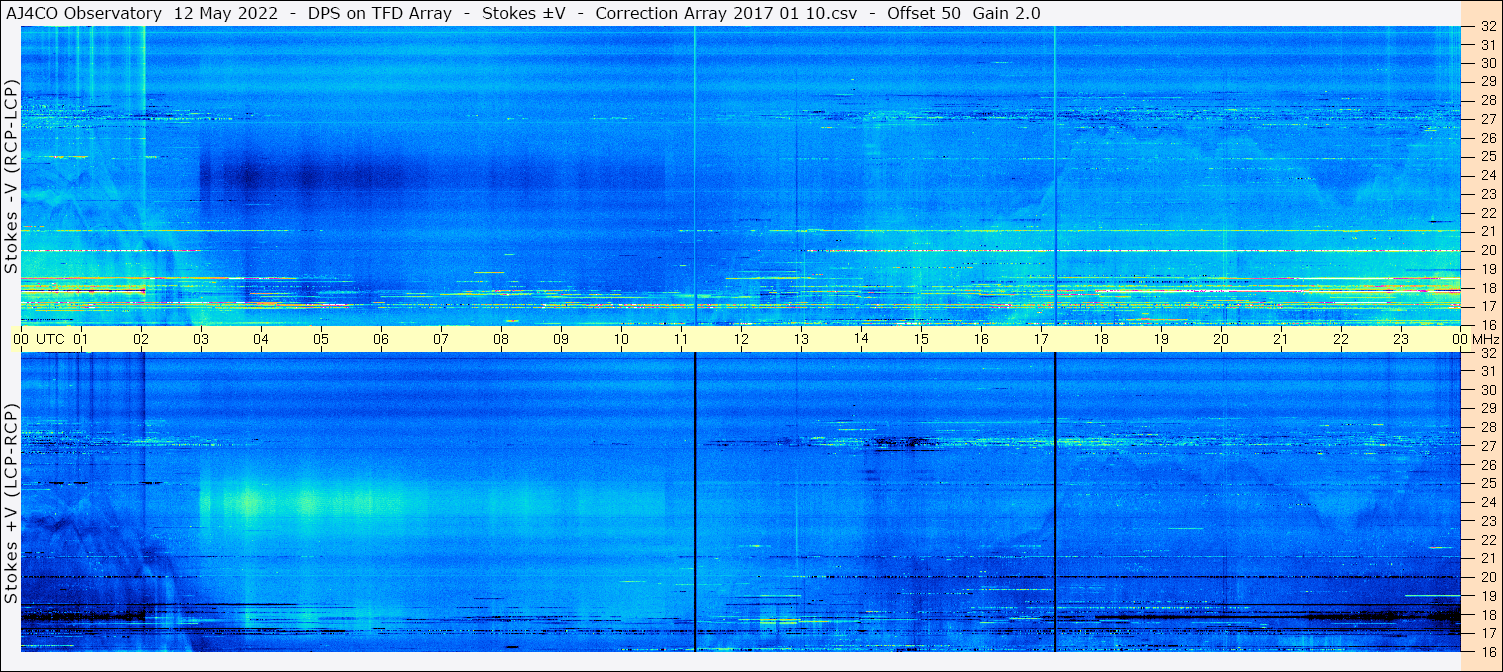Click 18 MHz label of Stokes -V panel
1503x672 pixels.
pyautogui.click(x=1488, y=288)
